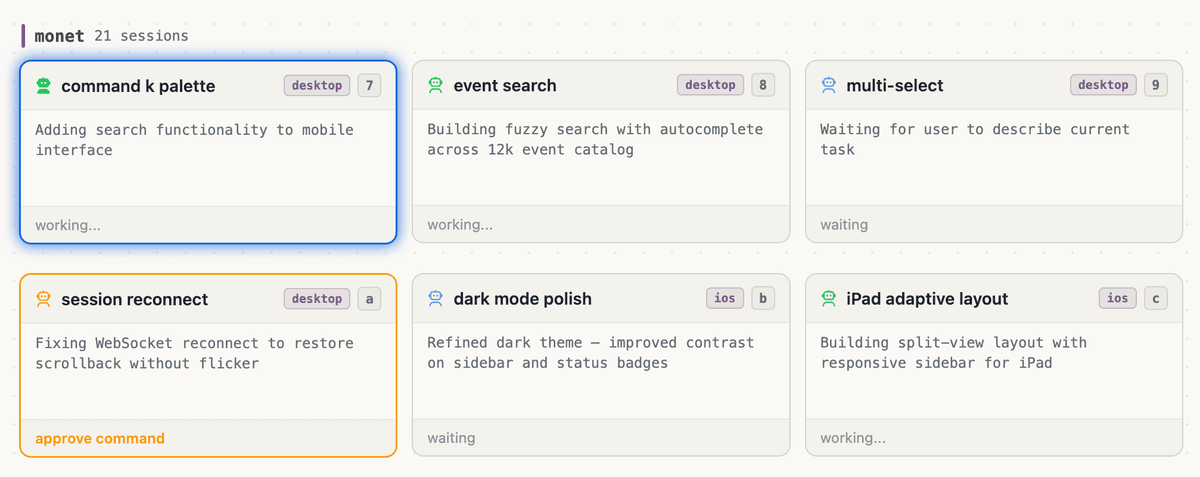1200x477 pixels.
Task: Click the working... status on event search
Action: (460, 225)
